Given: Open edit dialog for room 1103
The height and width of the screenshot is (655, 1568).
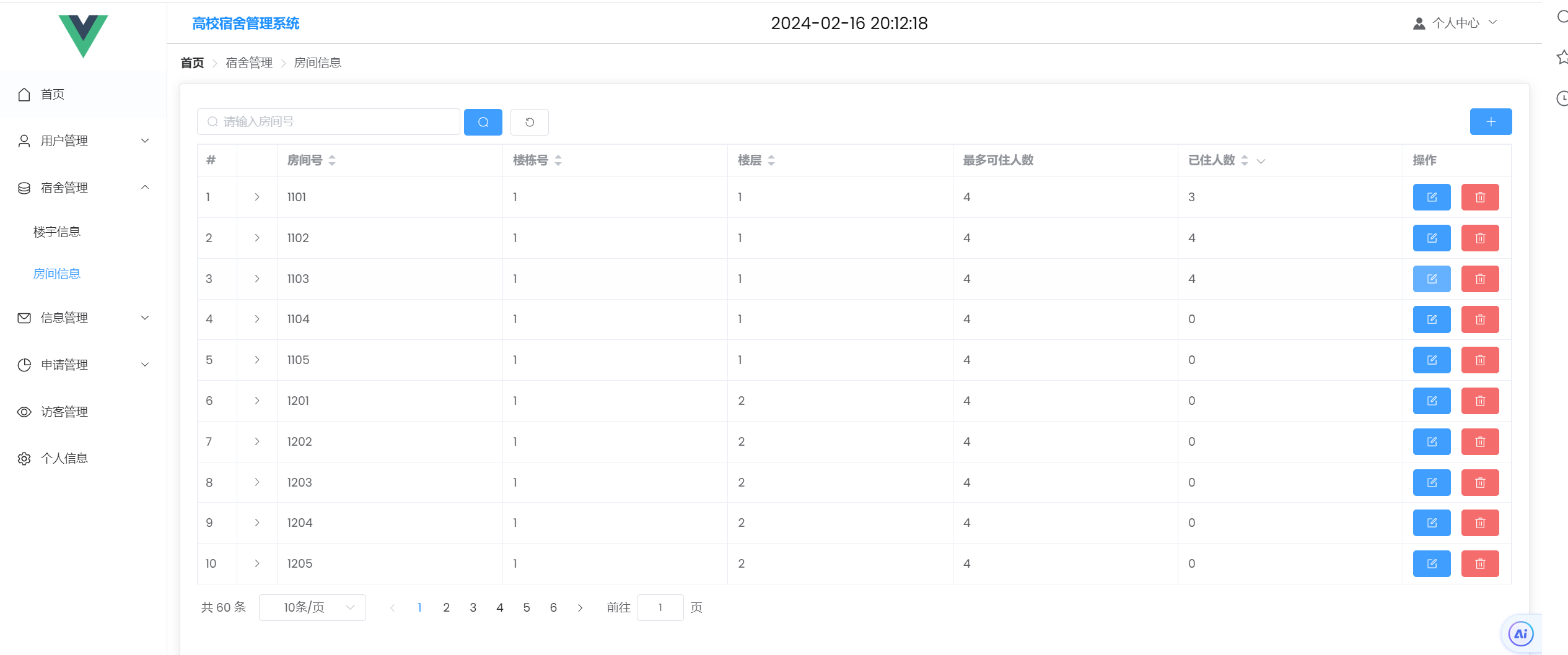Looking at the screenshot, I should [x=1431, y=279].
